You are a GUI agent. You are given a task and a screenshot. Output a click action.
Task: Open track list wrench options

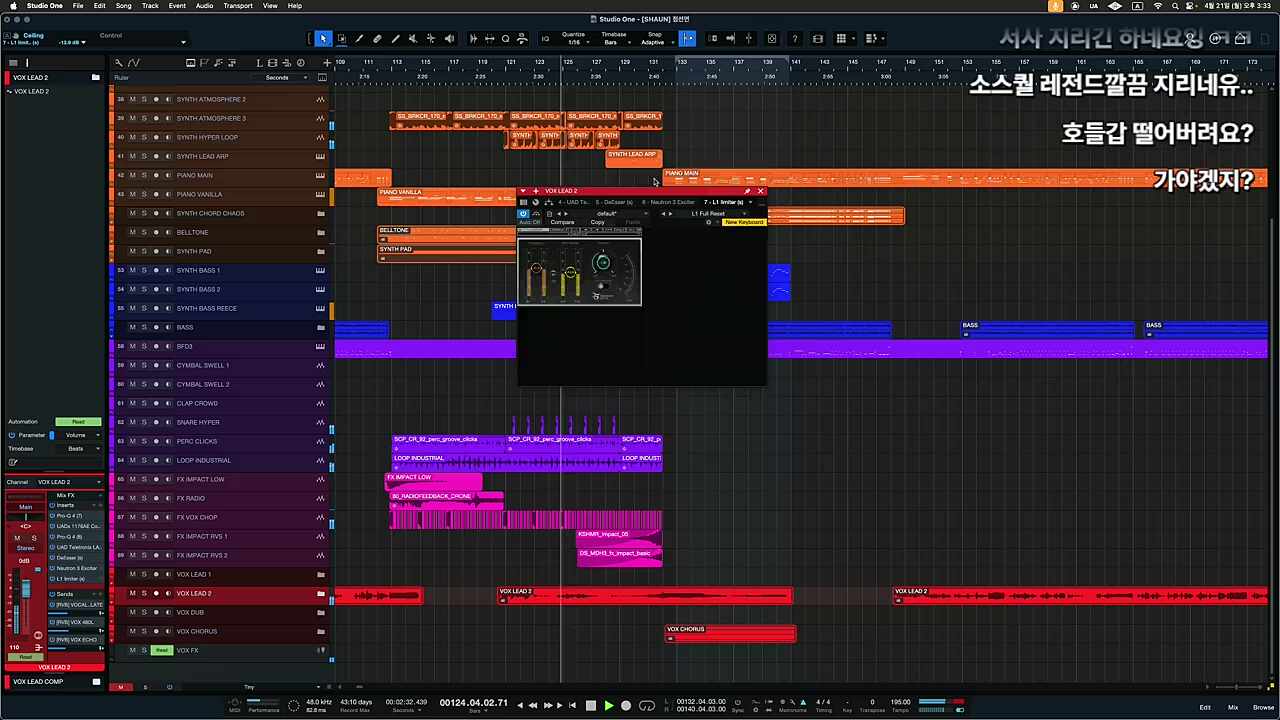click(119, 63)
